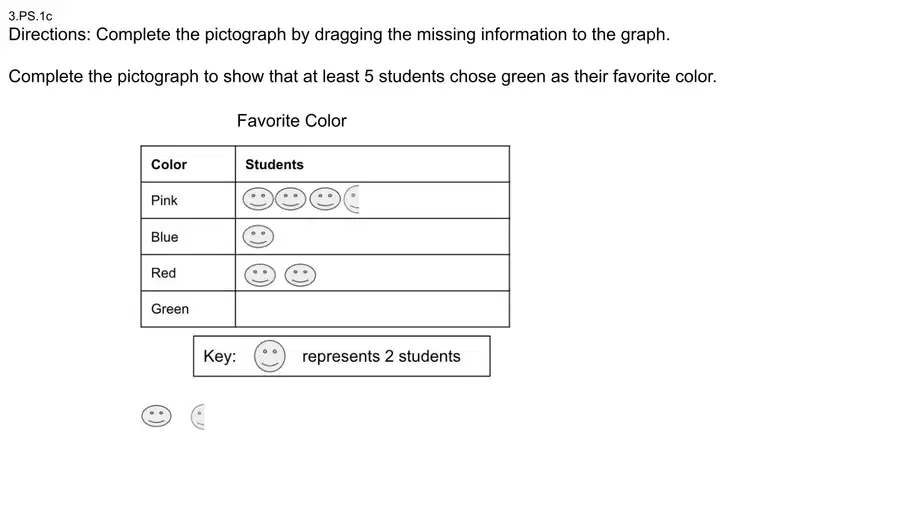The height and width of the screenshot is (506, 900).
Task: Click the first smiley in the Pink row
Action: point(258,199)
